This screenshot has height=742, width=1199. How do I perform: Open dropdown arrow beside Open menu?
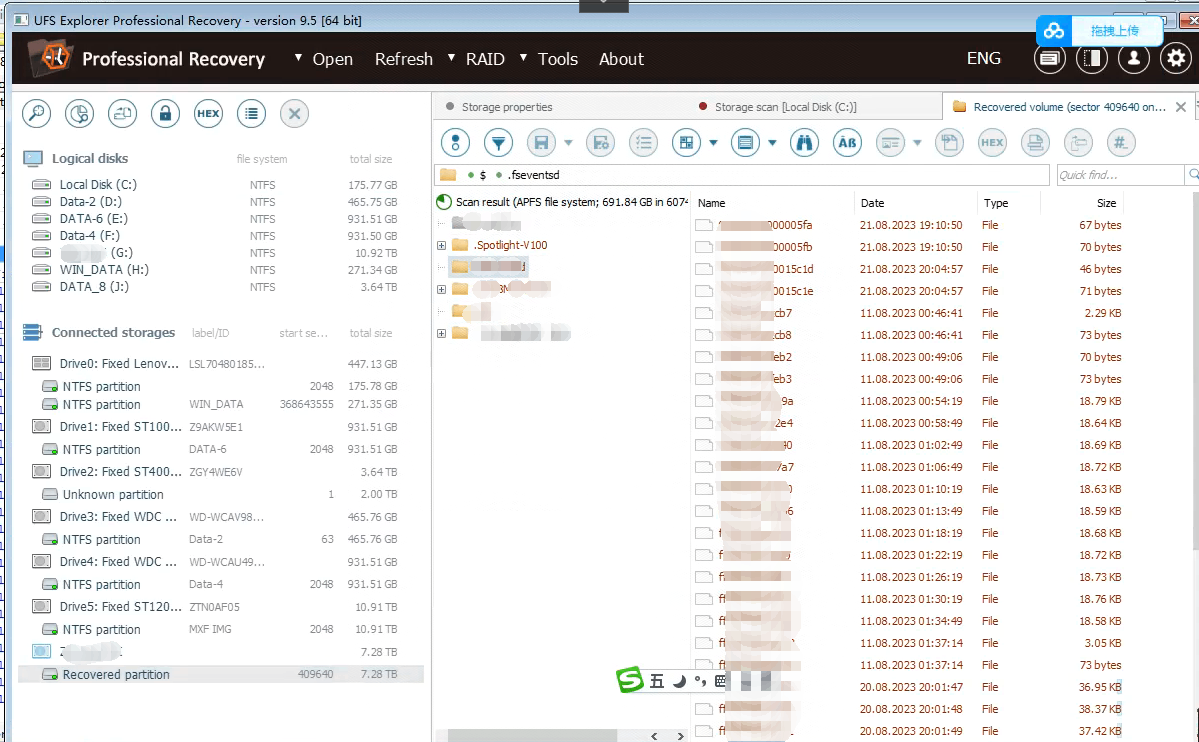(x=298, y=57)
